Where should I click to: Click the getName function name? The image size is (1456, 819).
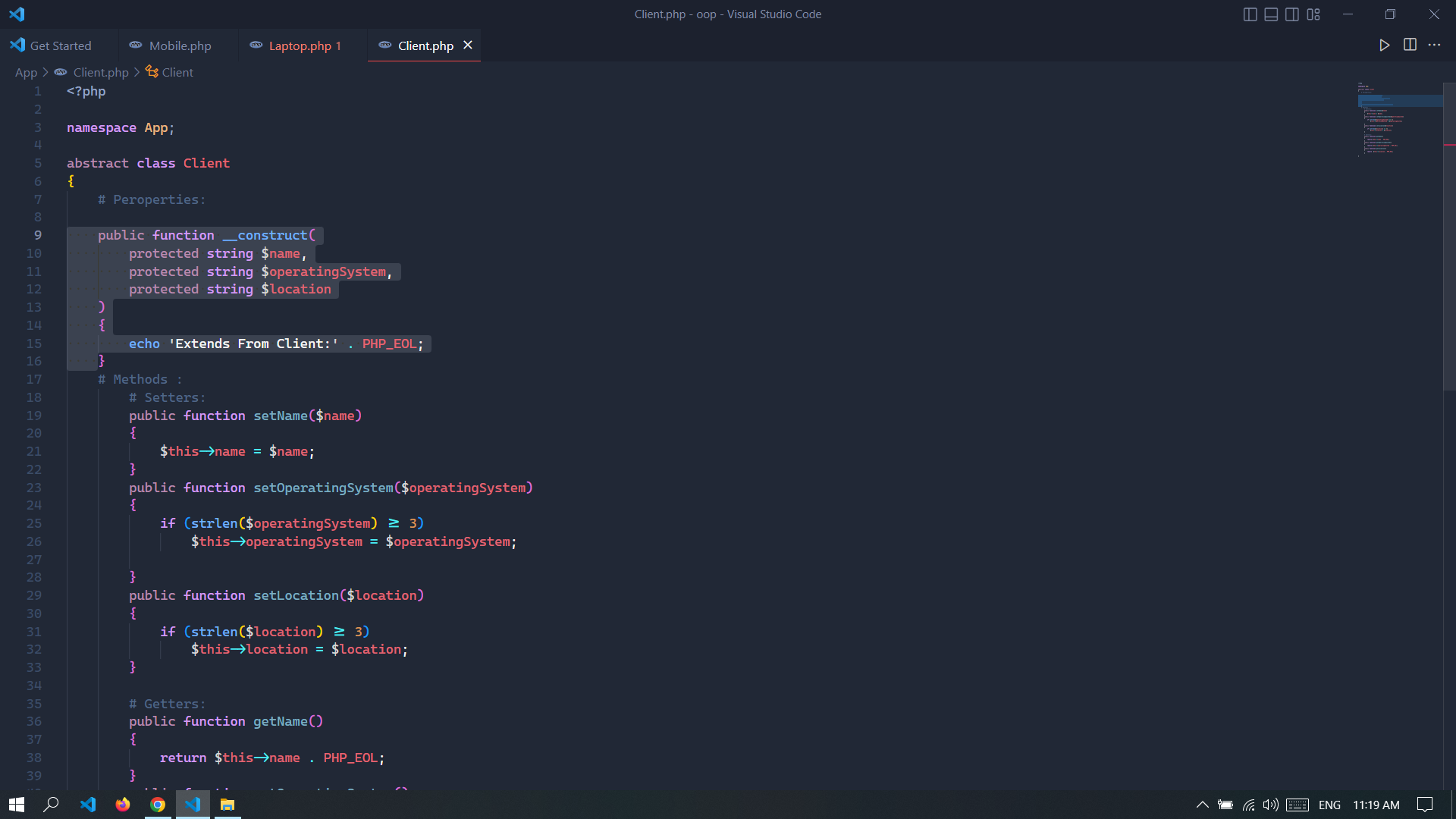point(281,721)
